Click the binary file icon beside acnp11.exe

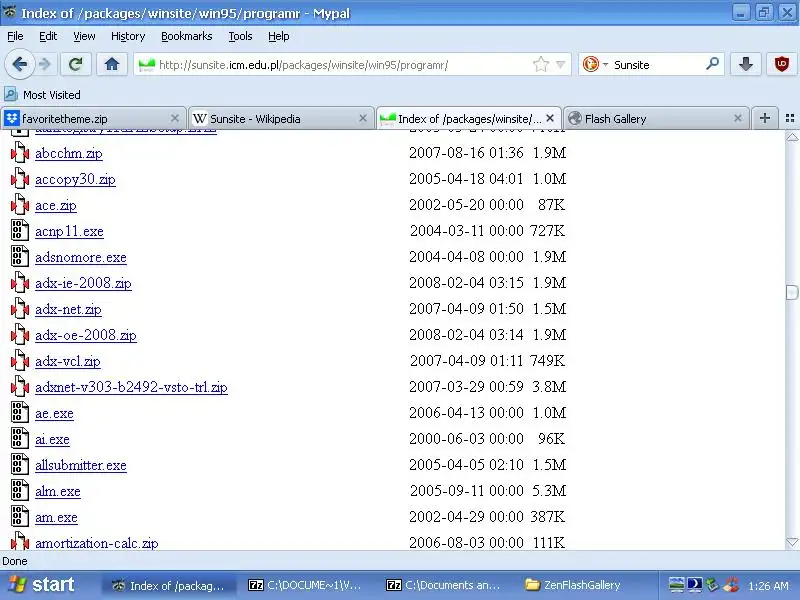click(20, 231)
